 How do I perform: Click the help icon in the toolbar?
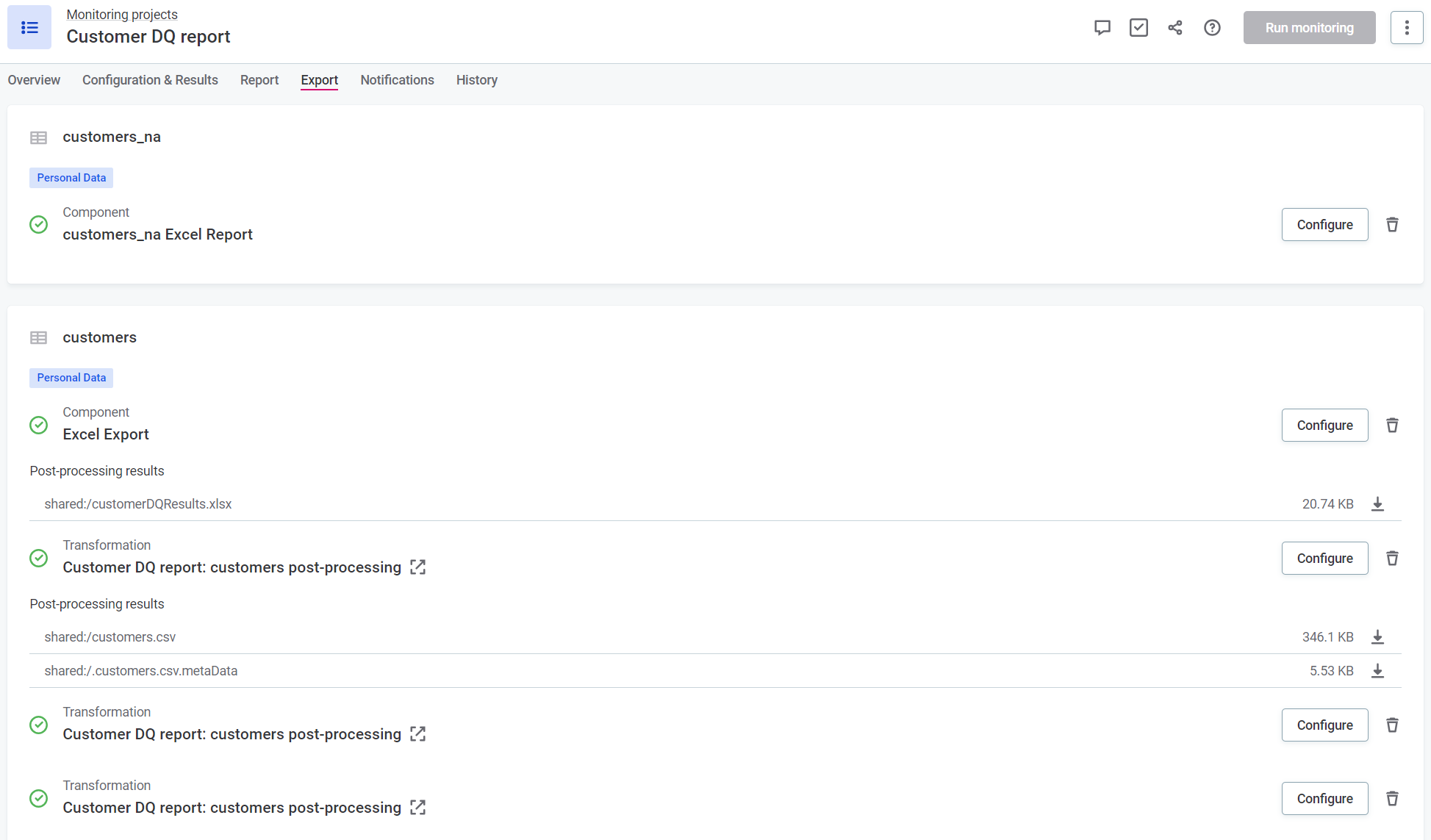coord(1211,27)
